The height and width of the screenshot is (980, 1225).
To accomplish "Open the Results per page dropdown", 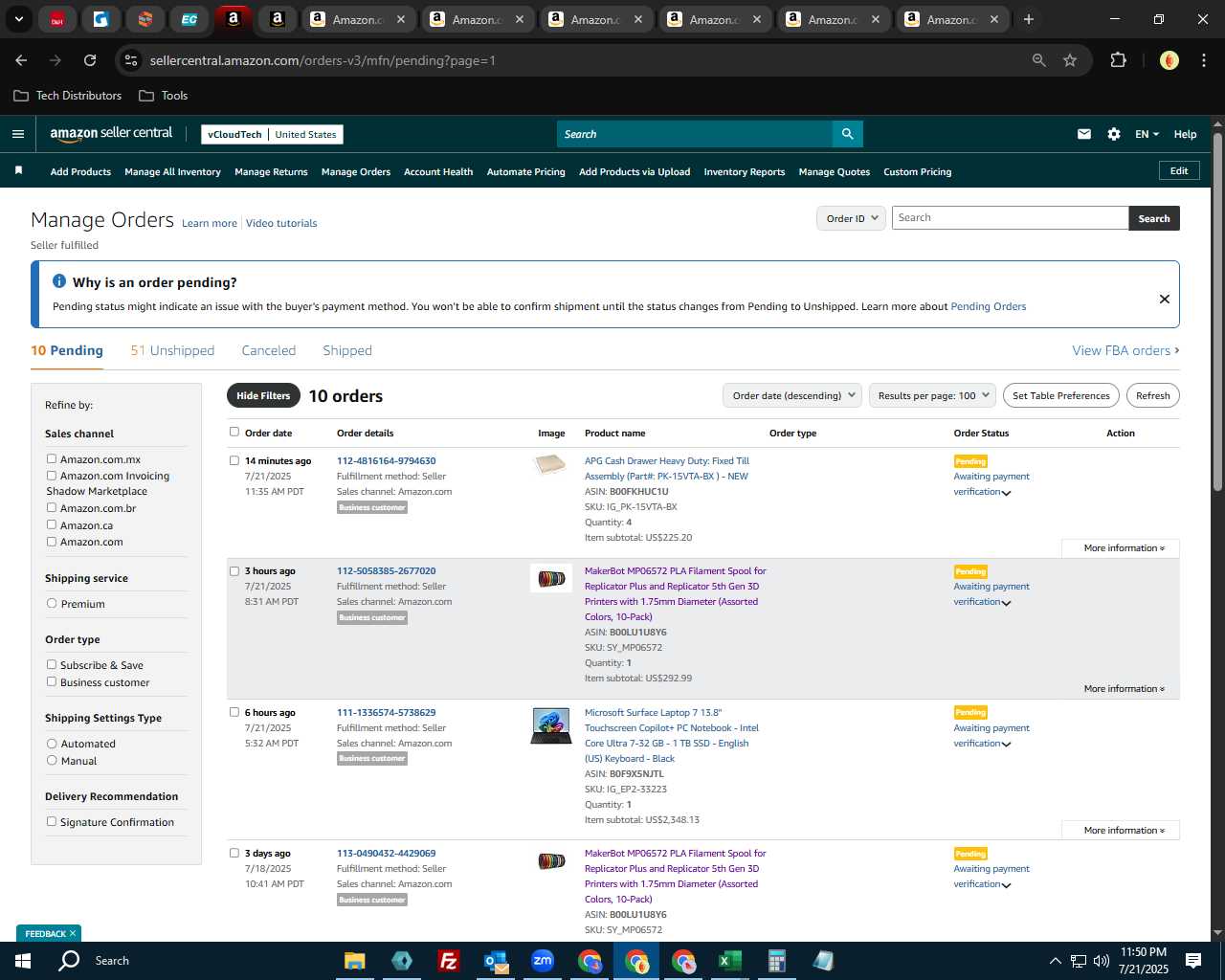I will tap(933, 395).
